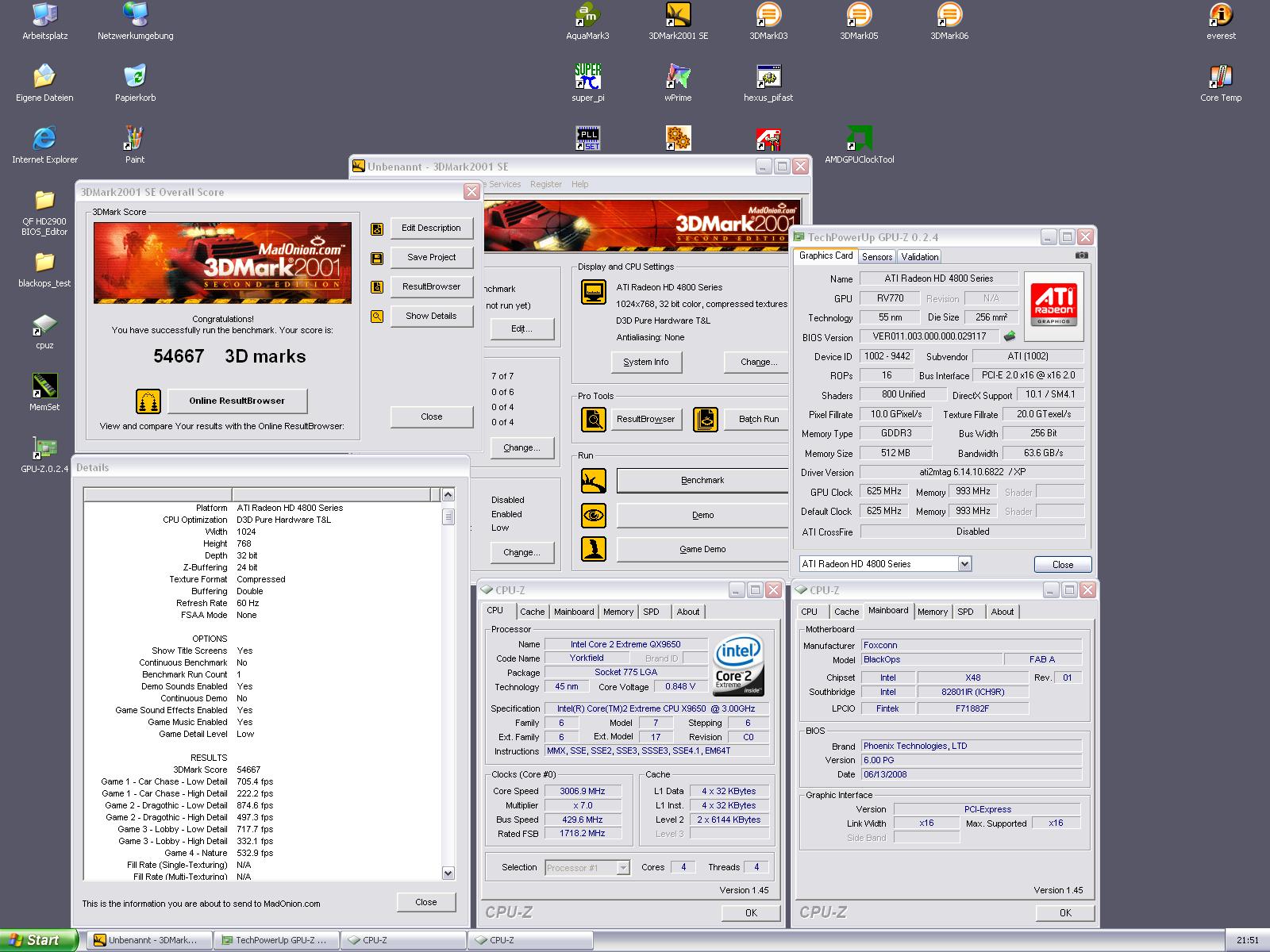This screenshot has width=1270, height=952.
Task: Open the GPU selection dropdown in GPU-Z
Action: pyautogui.click(x=964, y=564)
